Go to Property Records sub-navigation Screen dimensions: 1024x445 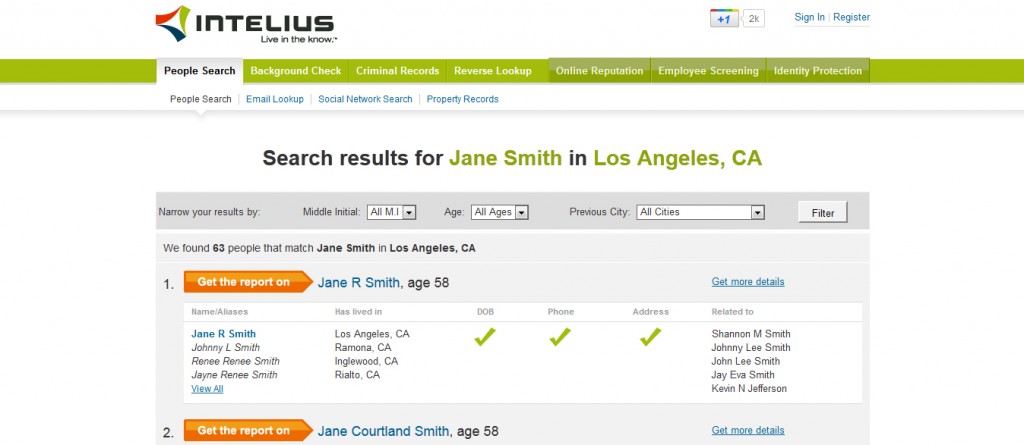pyautogui.click(x=462, y=99)
